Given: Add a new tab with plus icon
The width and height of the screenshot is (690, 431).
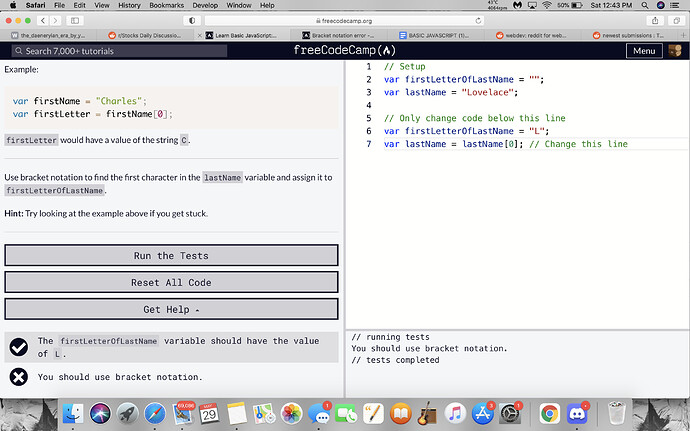Looking at the screenshot, I should point(684,35).
